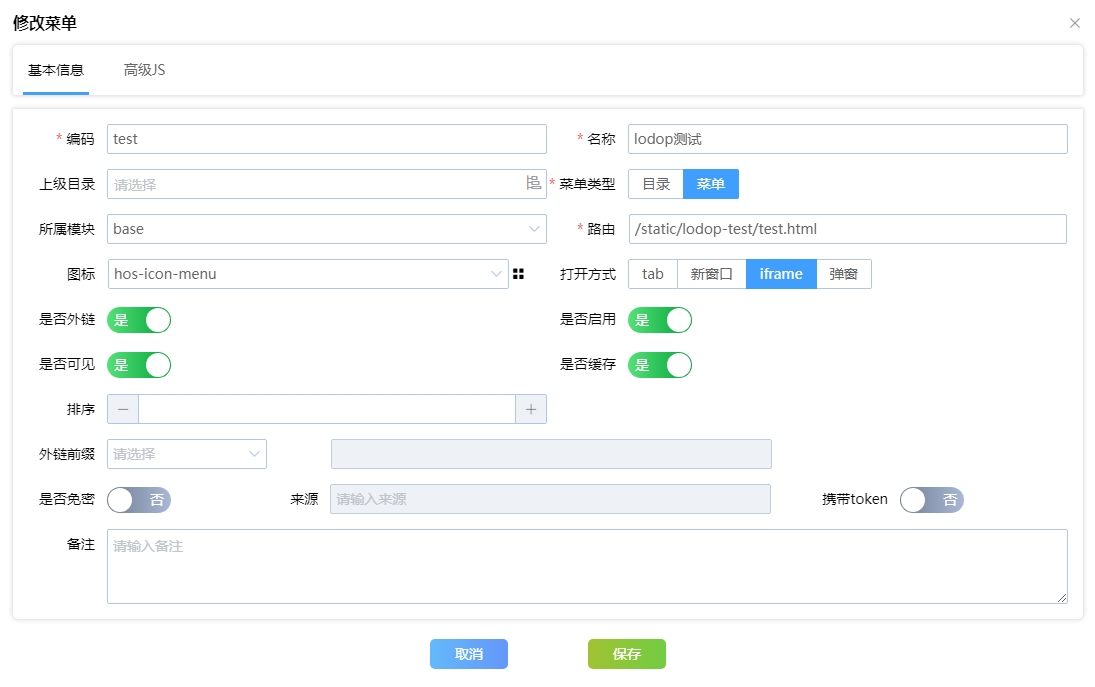Expand the 外链前缀 dropdown
The width and height of the screenshot is (1095, 687).
click(187, 454)
